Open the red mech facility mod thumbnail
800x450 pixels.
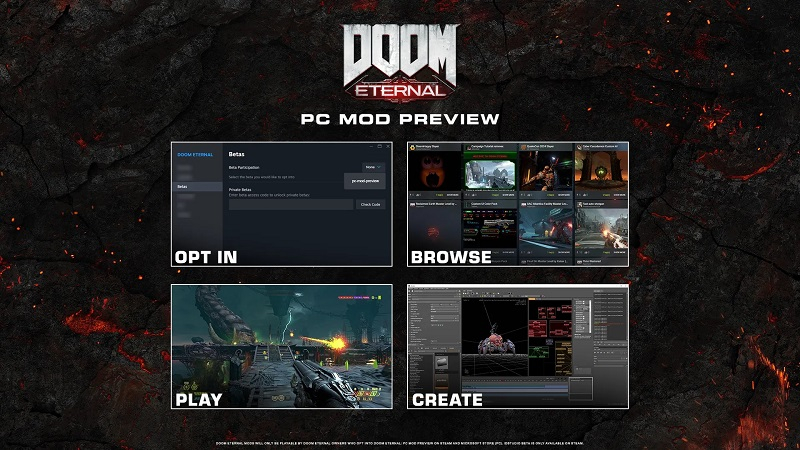coord(545,228)
